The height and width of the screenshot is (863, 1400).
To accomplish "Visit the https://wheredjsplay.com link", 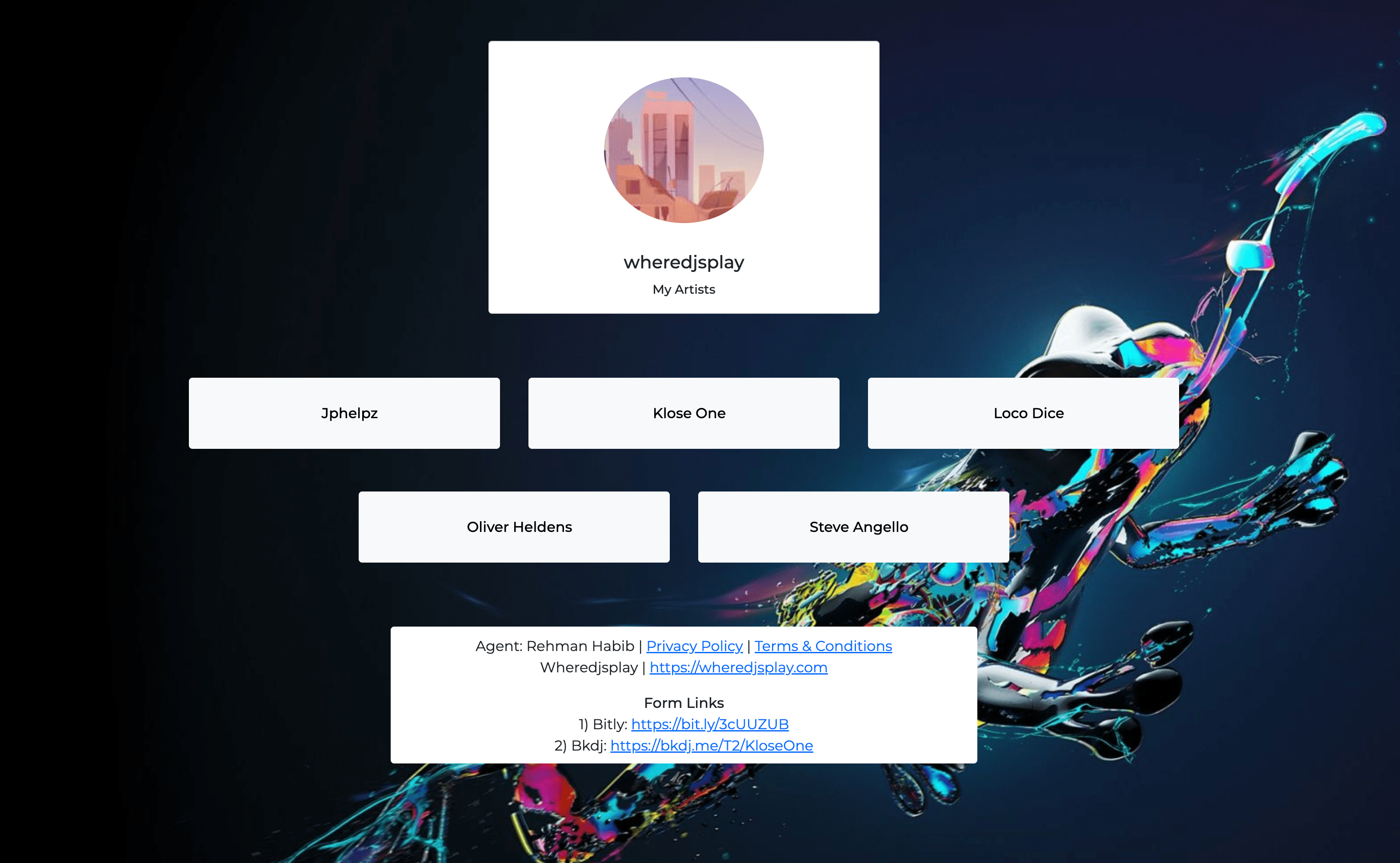I will pos(739,667).
